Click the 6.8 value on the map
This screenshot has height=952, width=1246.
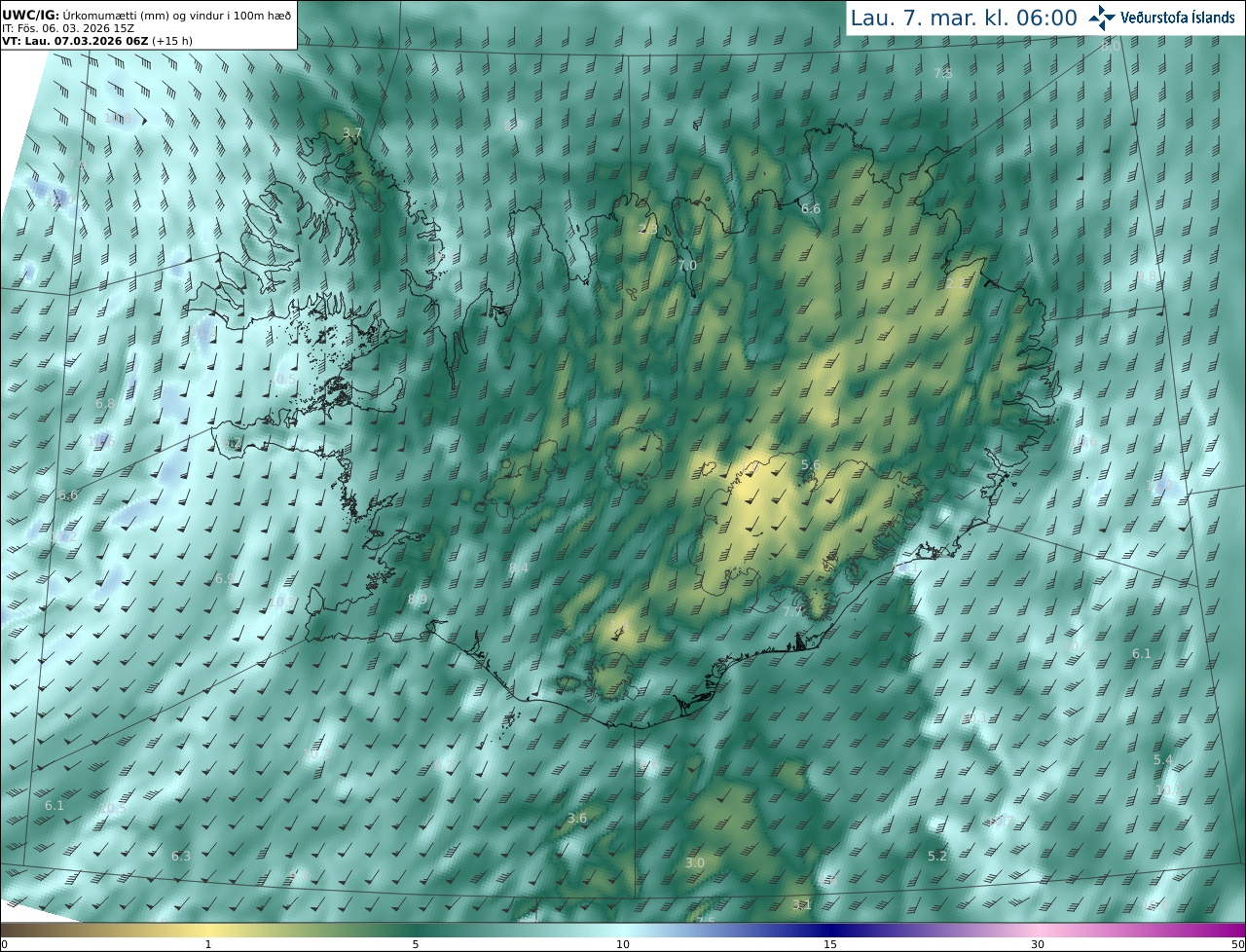coord(105,403)
